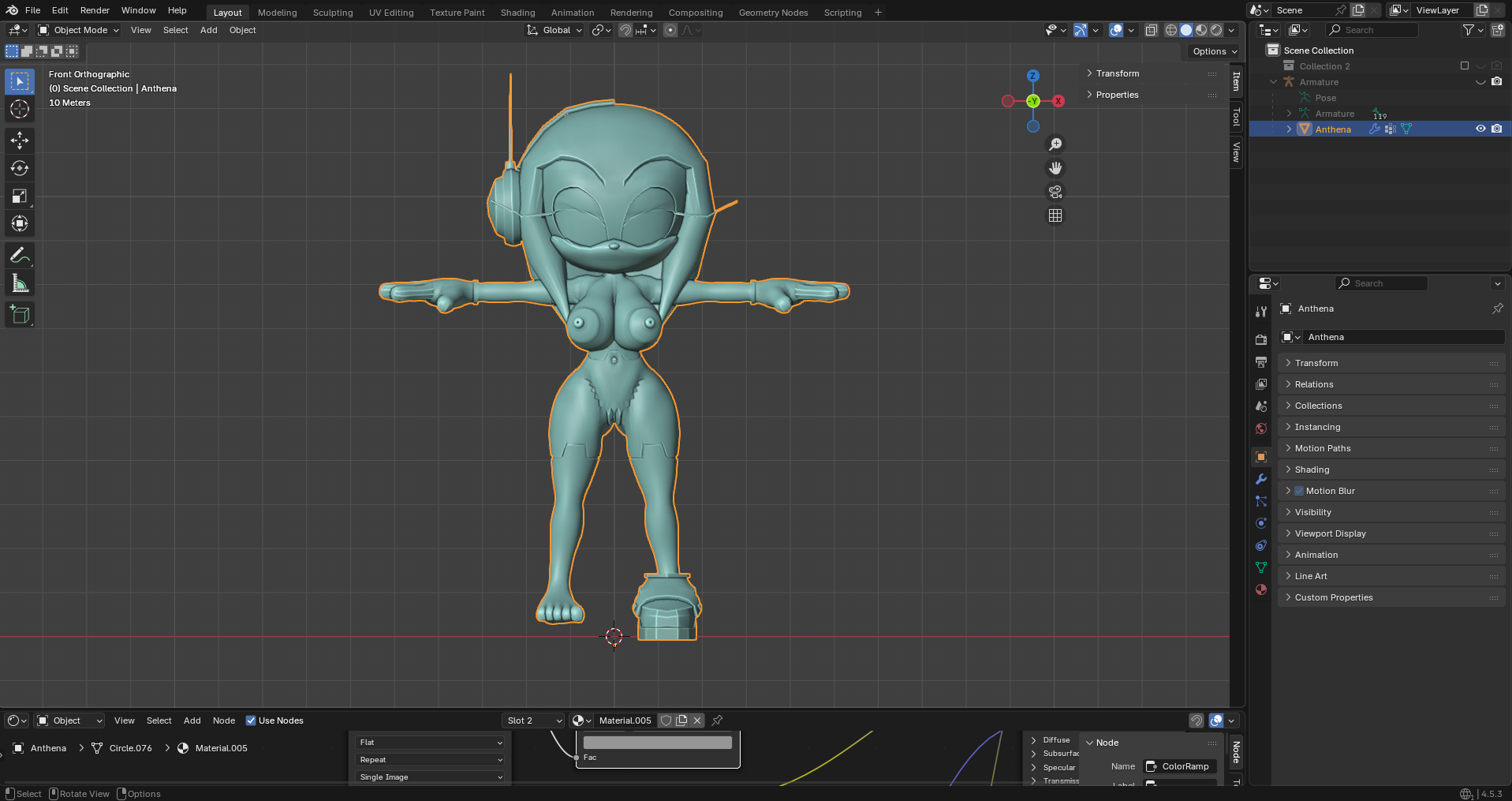Choose the Measure ruler tool
The image size is (1512, 801).
tap(20, 283)
